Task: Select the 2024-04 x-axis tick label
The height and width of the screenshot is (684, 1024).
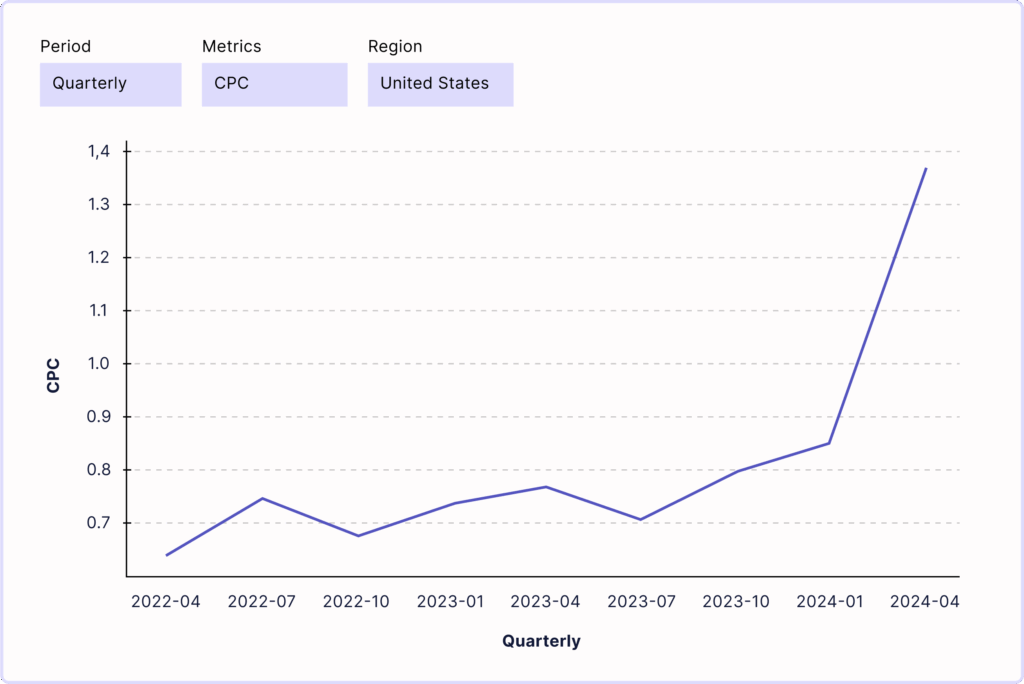Action: tap(925, 602)
